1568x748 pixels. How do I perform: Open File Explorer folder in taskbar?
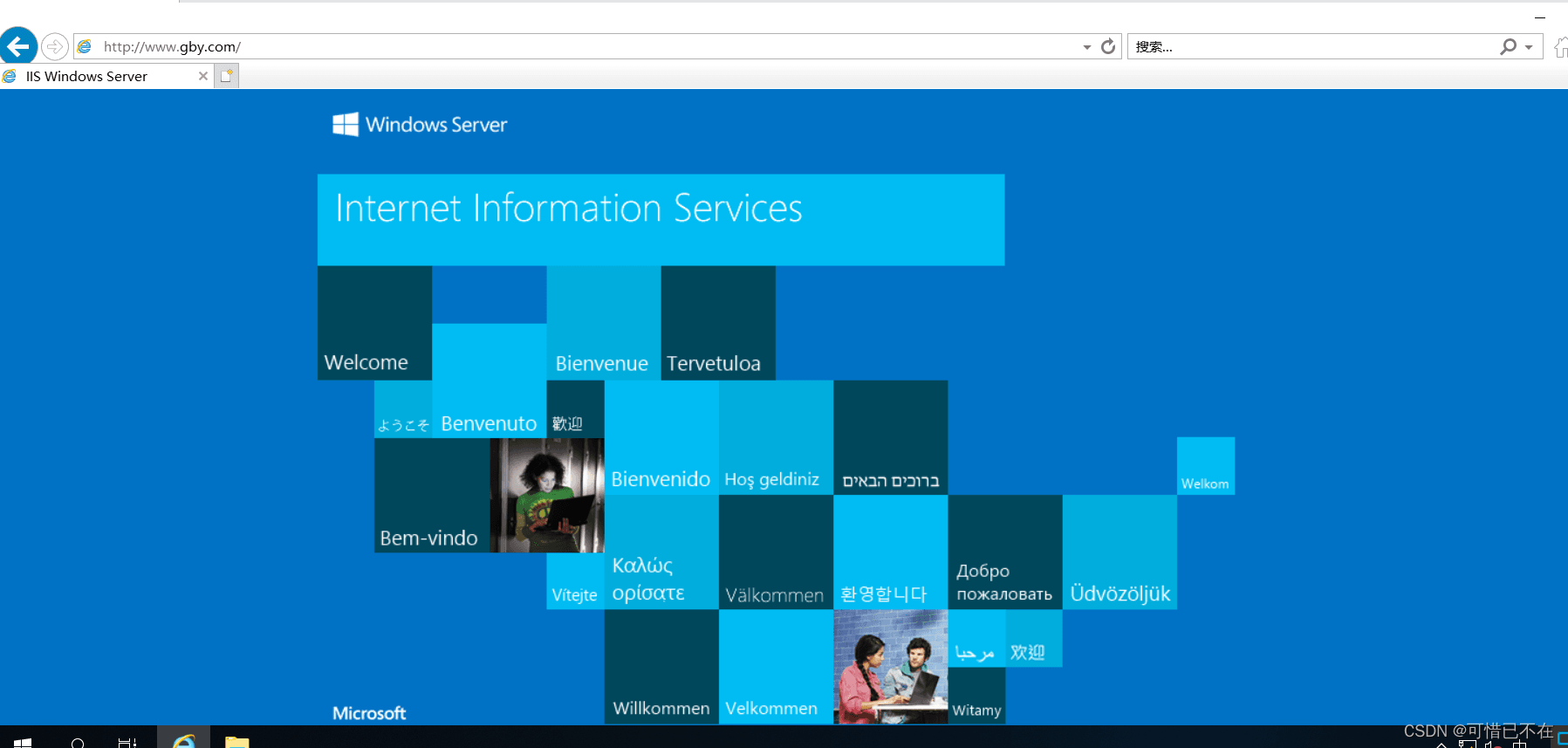point(236,740)
